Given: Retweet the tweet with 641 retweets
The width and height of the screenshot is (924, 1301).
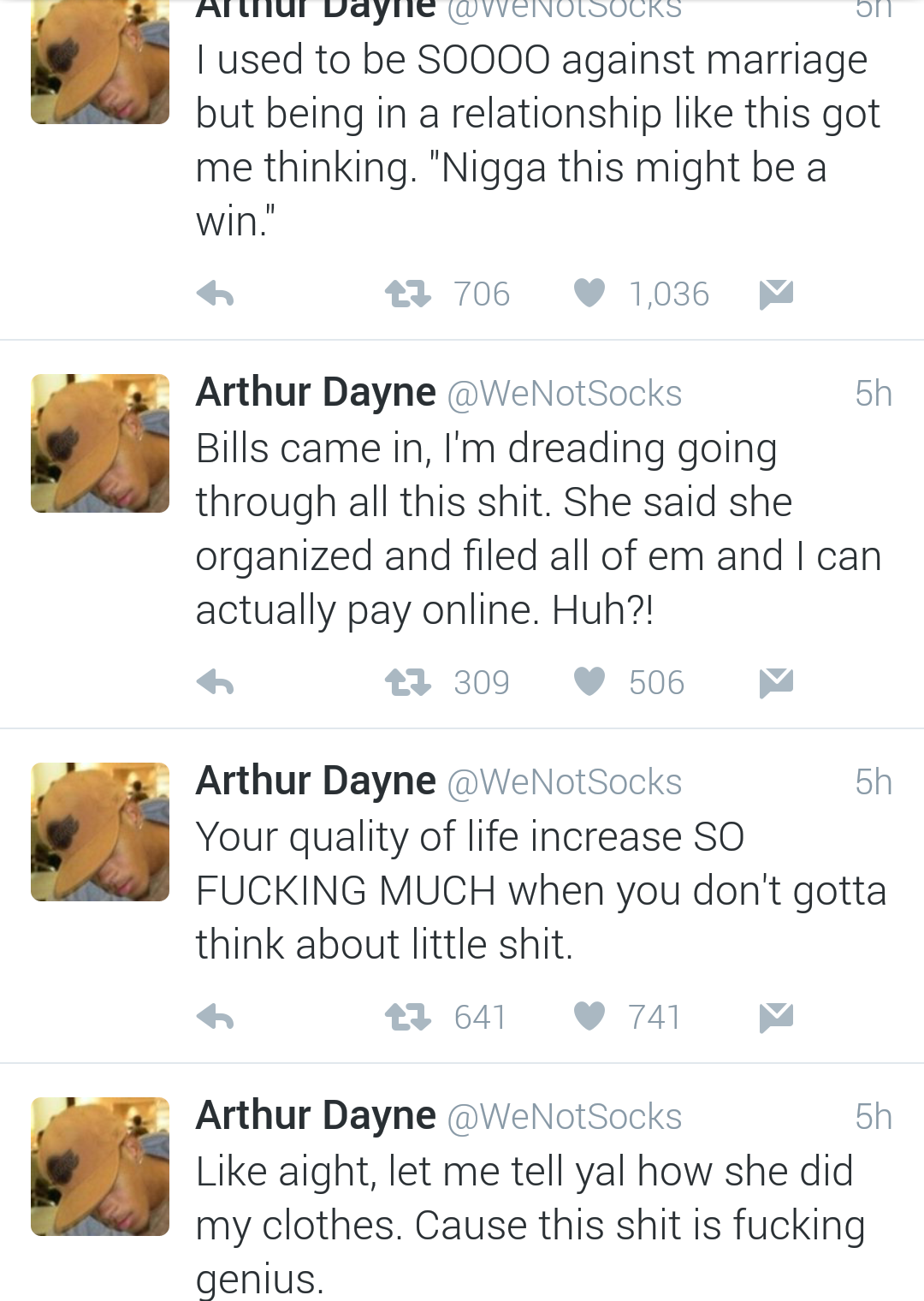Looking at the screenshot, I should point(407,1018).
